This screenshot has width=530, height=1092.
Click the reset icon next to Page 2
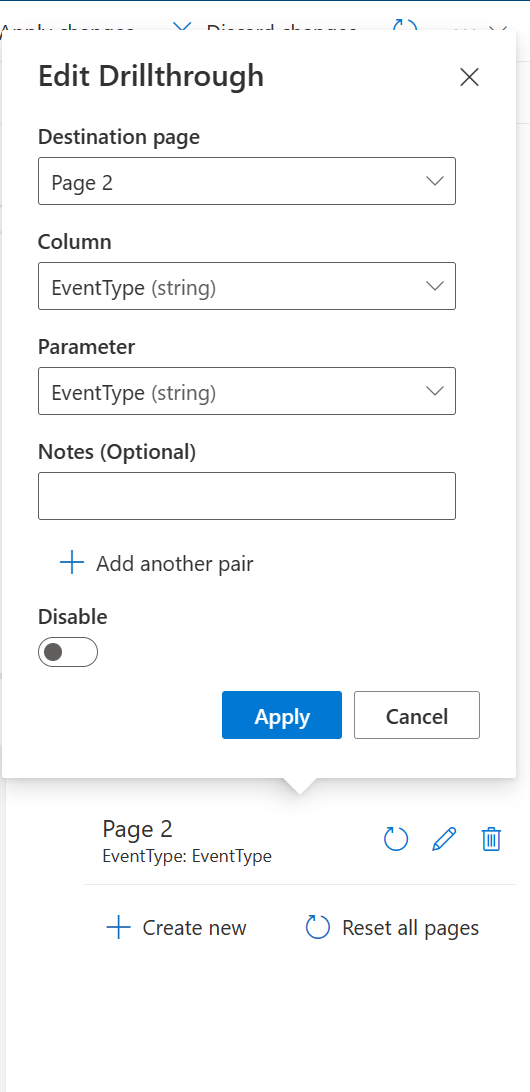pos(396,838)
